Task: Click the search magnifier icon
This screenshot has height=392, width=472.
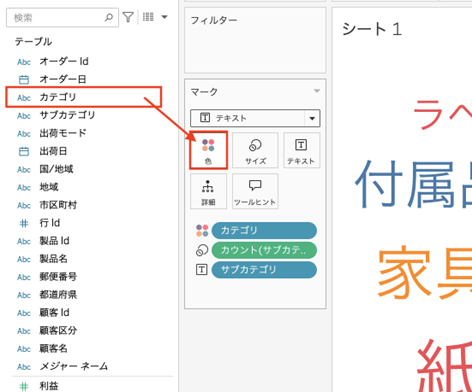Action: pyautogui.click(x=109, y=17)
